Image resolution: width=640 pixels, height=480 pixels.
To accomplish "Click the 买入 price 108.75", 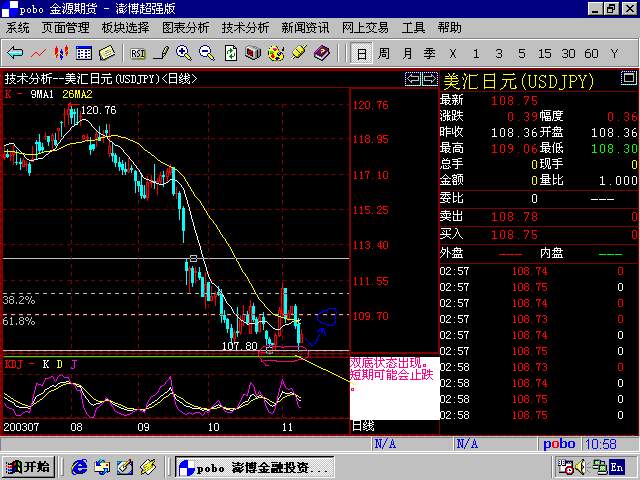I will 514,235.
